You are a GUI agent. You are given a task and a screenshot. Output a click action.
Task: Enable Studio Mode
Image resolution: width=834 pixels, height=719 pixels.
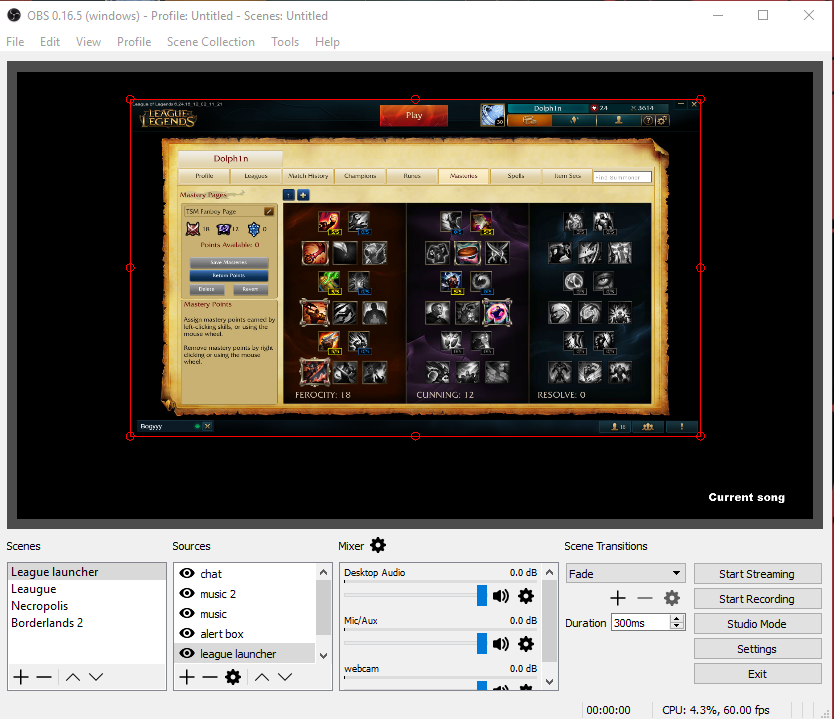757,624
